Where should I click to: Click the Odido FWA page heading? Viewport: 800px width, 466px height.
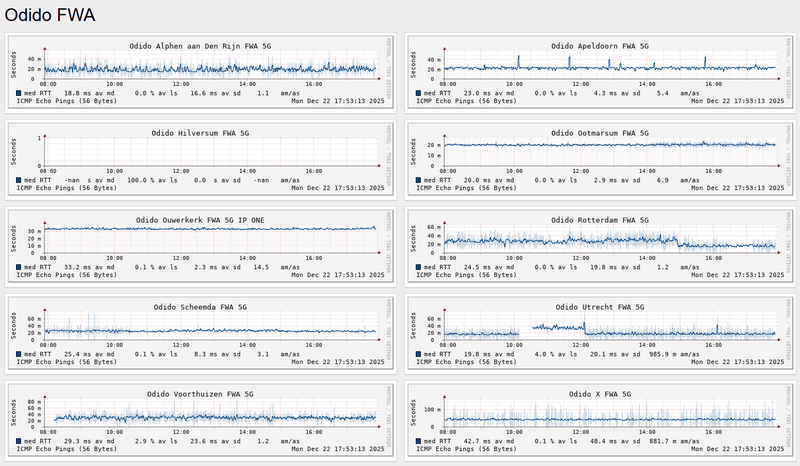pos(50,15)
